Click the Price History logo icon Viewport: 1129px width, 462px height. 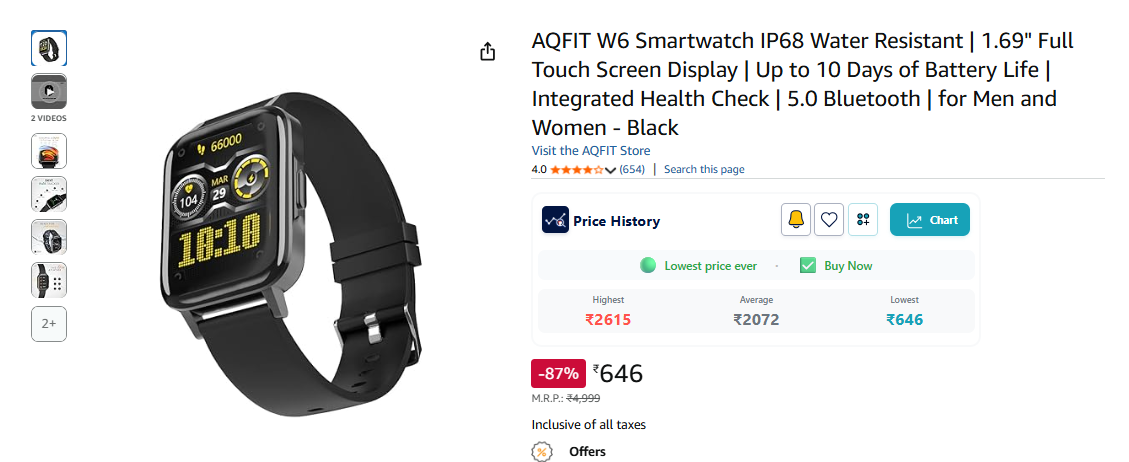click(x=555, y=220)
